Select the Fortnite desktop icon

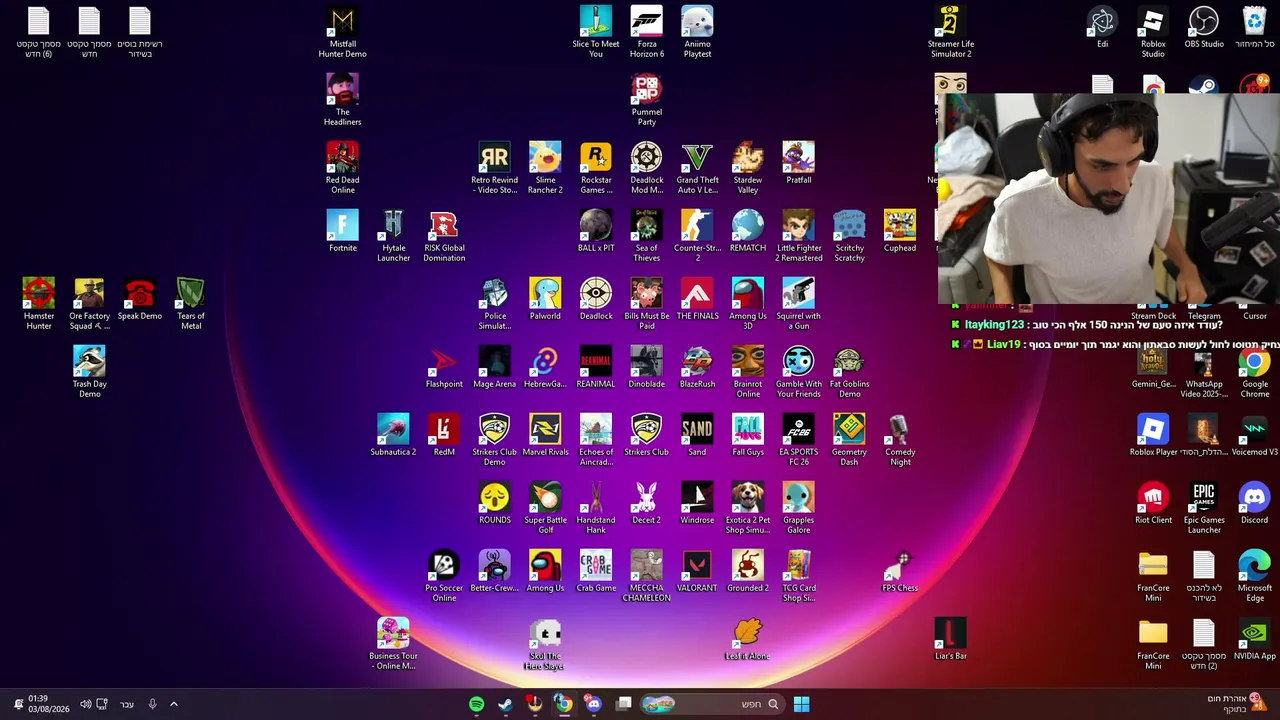342,231
